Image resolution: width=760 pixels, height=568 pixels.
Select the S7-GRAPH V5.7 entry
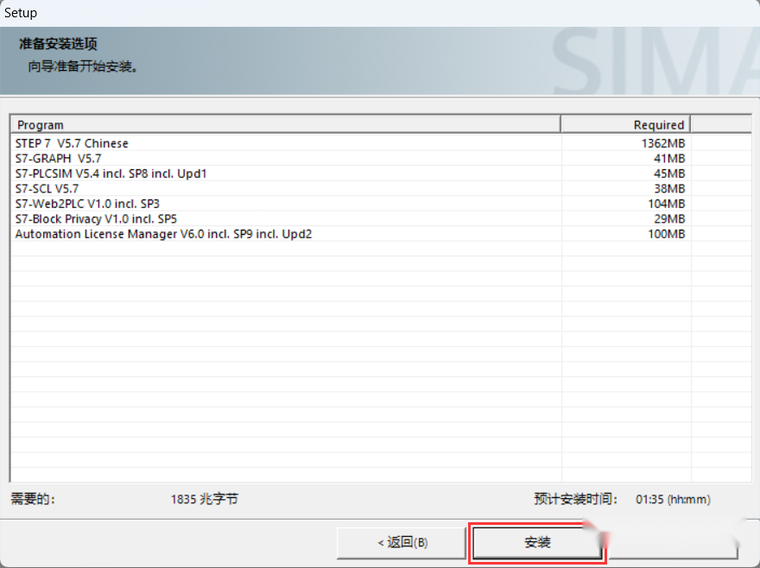point(58,158)
